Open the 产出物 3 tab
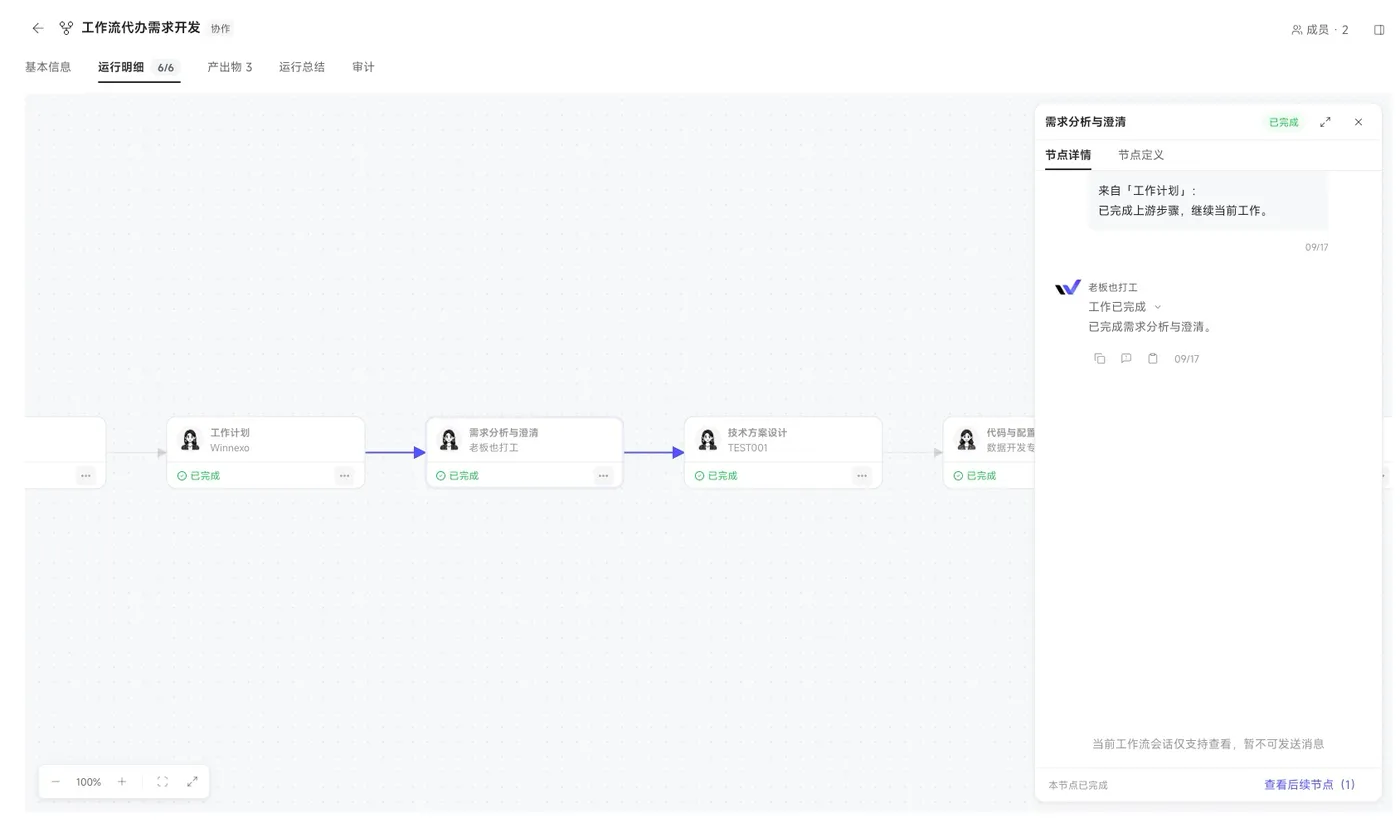 point(229,67)
